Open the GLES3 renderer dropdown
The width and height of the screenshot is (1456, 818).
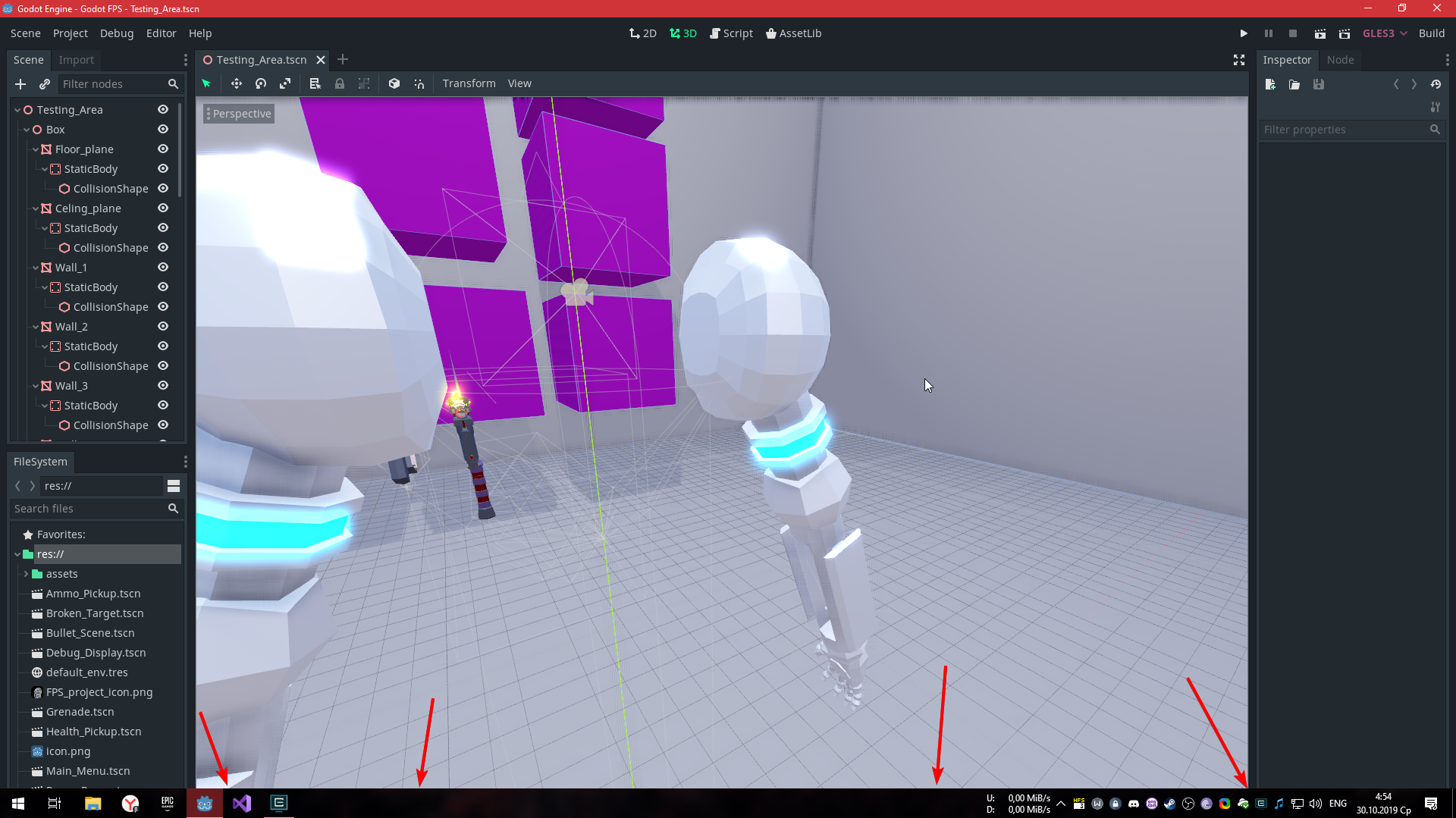(1383, 33)
